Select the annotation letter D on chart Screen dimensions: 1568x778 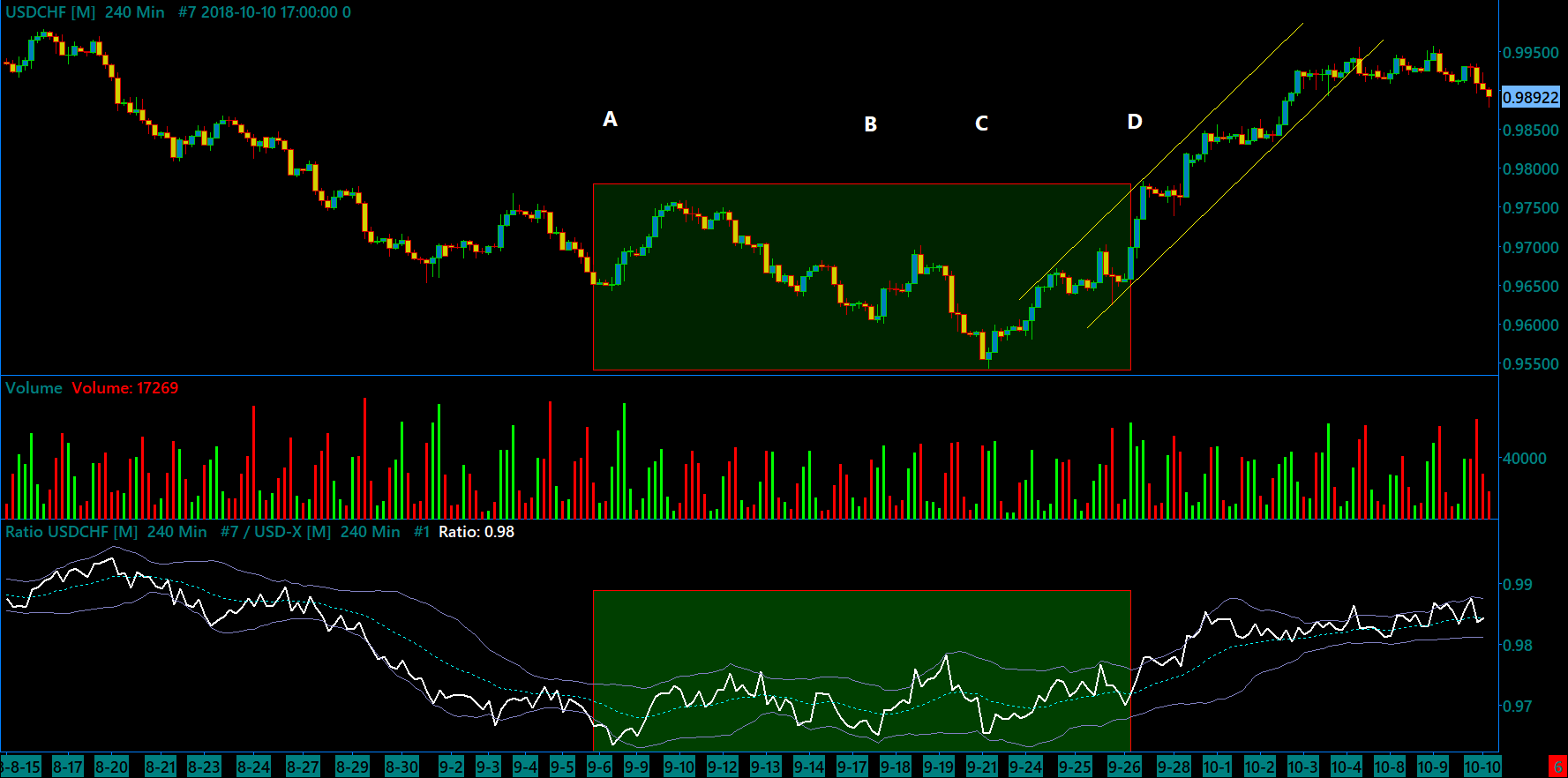(x=1135, y=122)
